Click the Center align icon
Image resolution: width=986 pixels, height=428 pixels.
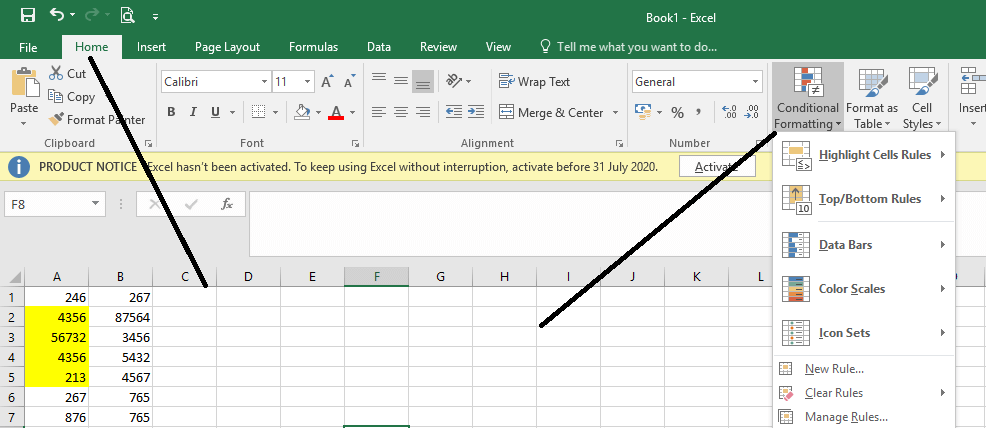click(401, 113)
